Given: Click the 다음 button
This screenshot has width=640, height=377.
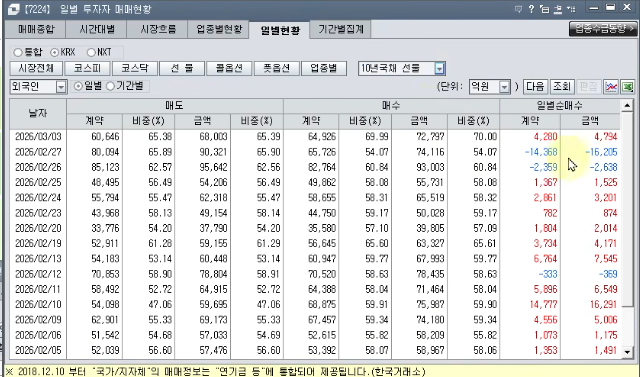Looking at the screenshot, I should point(535,86).
